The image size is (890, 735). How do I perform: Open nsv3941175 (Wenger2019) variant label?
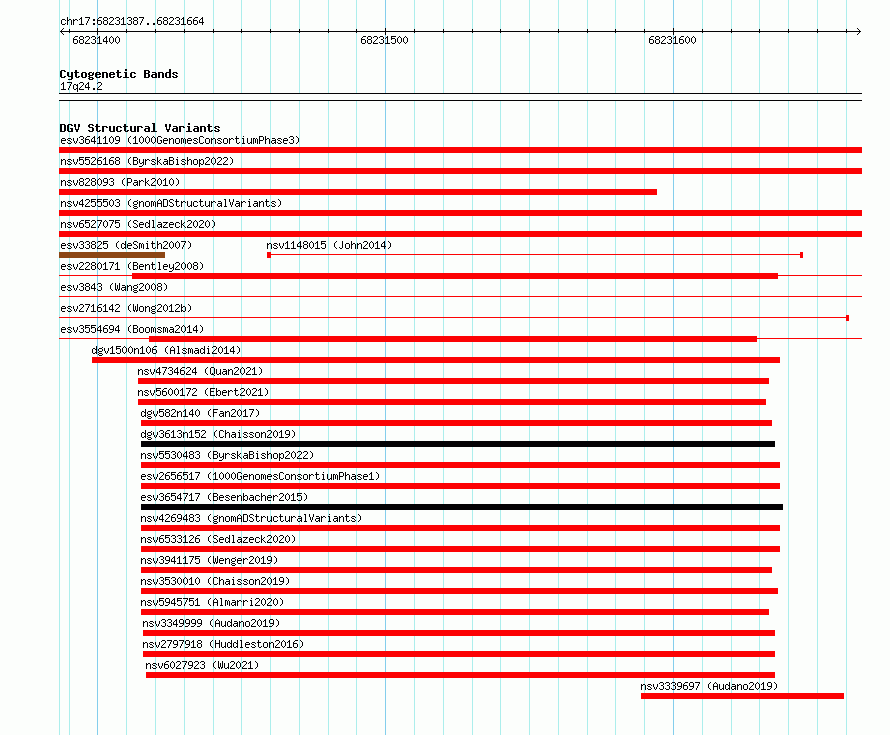coord(209,560)
